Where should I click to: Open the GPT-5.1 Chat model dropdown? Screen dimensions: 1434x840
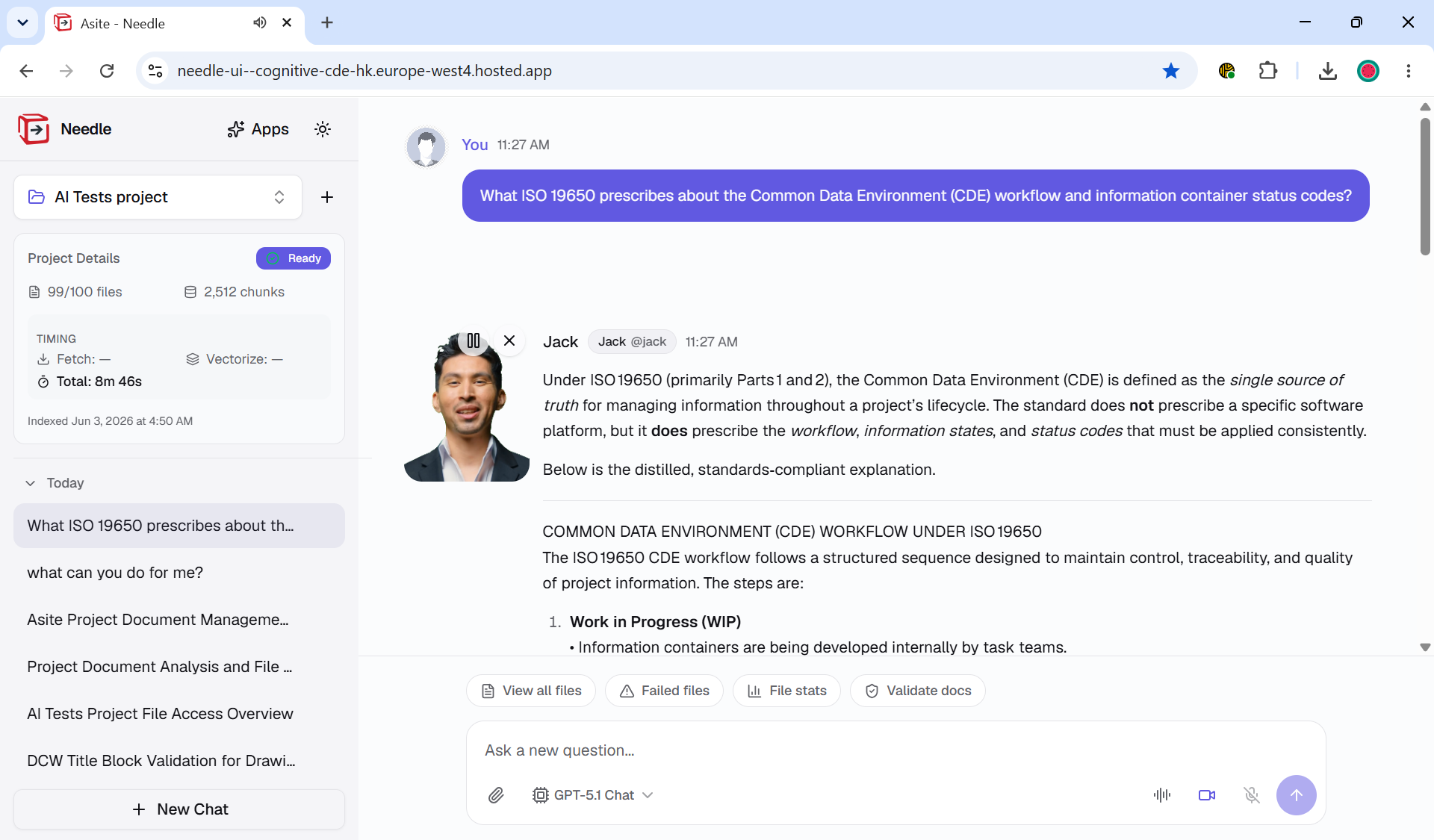click(593, 795)
